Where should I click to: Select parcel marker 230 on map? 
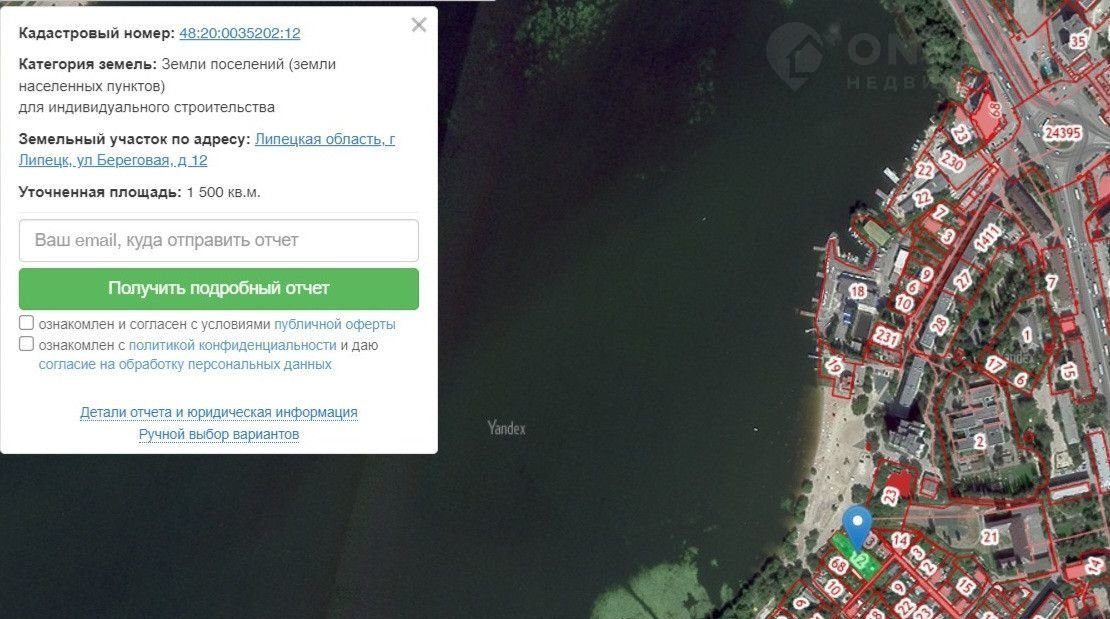[x=952, y=162]
